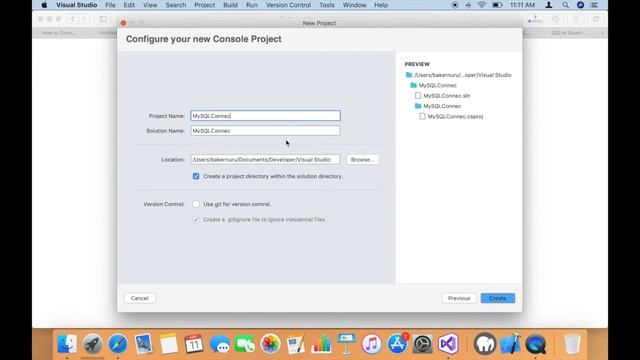640x360 pixels.
Task: Launch Launchpad rocket icon in Dock
Action: pos(92,344)
